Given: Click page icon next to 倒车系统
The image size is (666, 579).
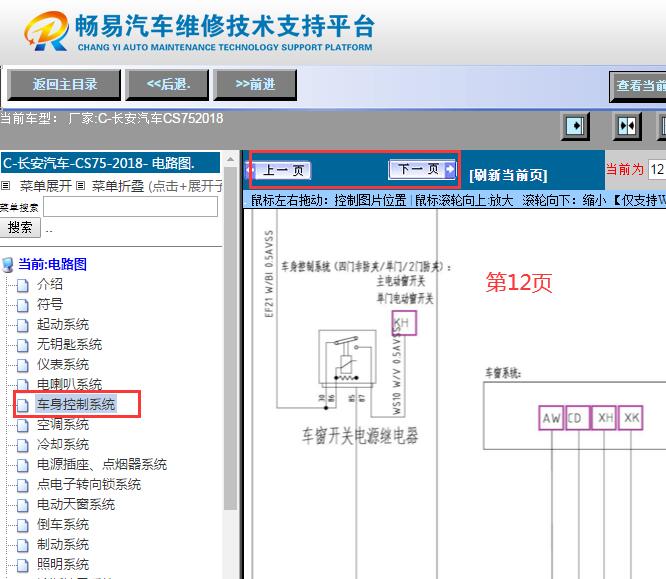Looking at the screenshot, I should pos(23,525).
